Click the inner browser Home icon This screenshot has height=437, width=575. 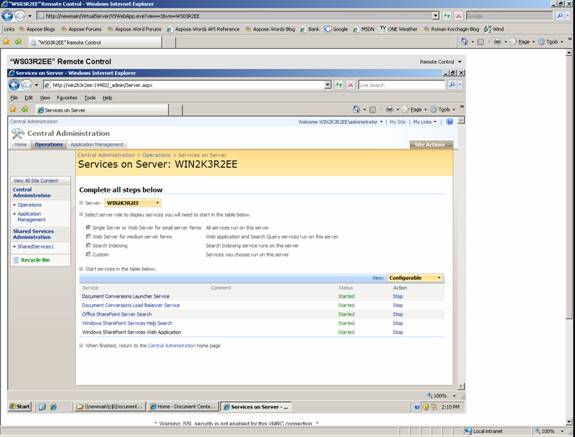pyautogui.click(x=356, y=109)
